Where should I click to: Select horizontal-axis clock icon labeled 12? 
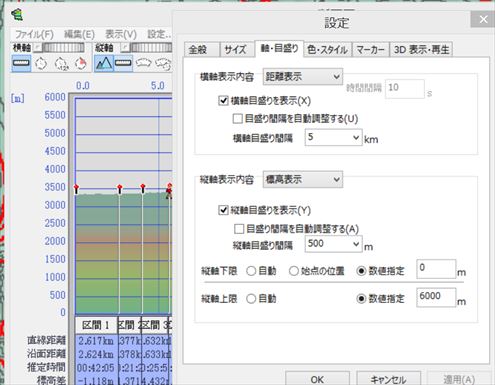tap(61, 63)
